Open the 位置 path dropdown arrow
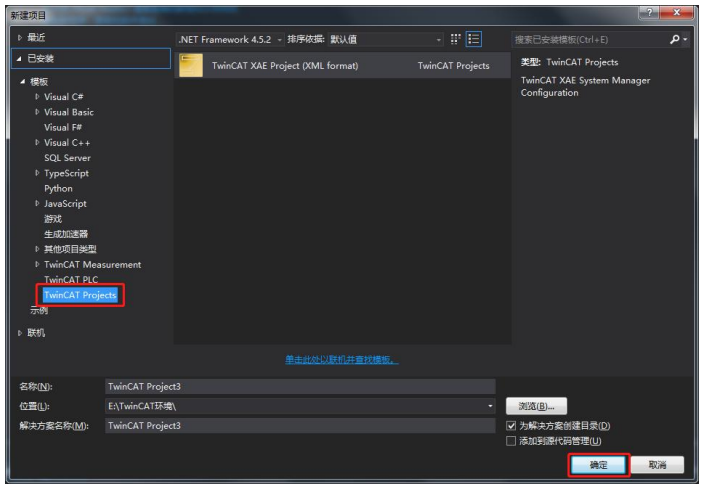705x492 pixels. 490,406
